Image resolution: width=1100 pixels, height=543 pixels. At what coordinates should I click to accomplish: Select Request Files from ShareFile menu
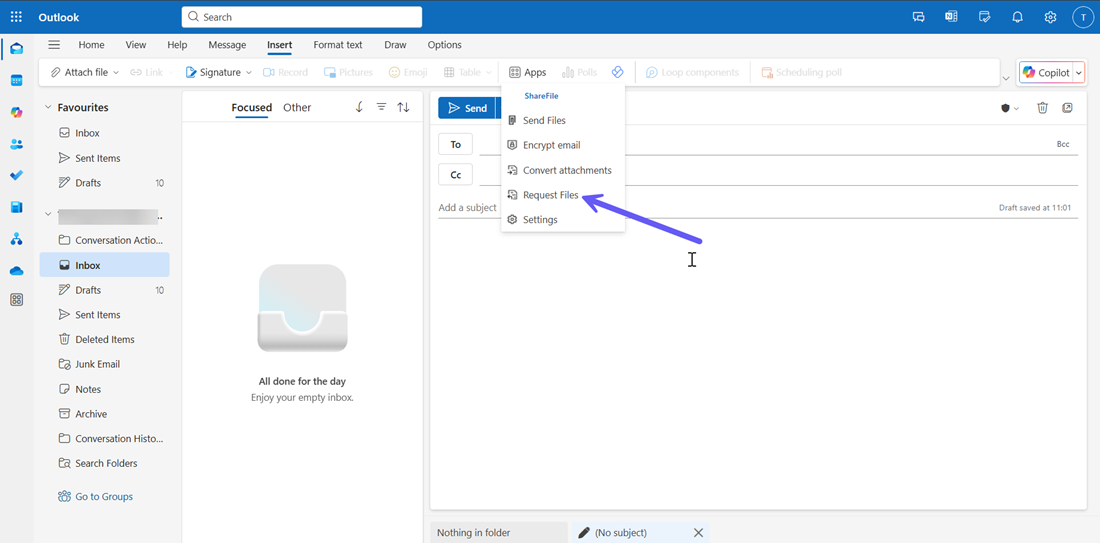pyautogui.click(x=550, y=195)
